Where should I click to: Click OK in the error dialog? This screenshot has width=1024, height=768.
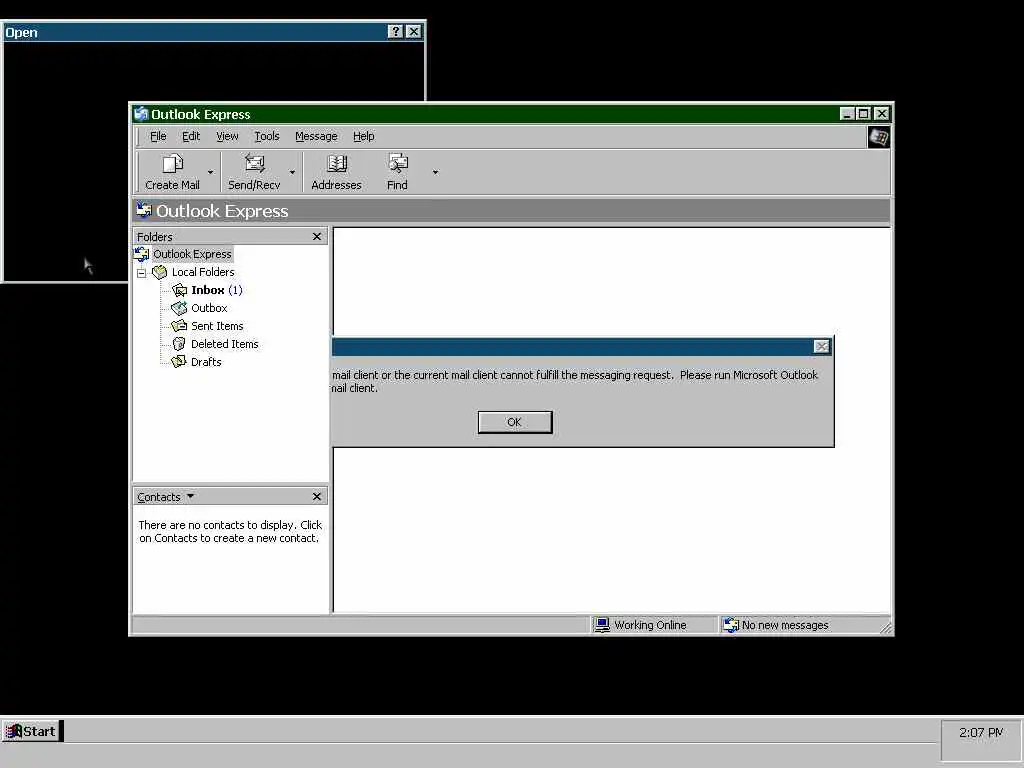coord(515,423)
